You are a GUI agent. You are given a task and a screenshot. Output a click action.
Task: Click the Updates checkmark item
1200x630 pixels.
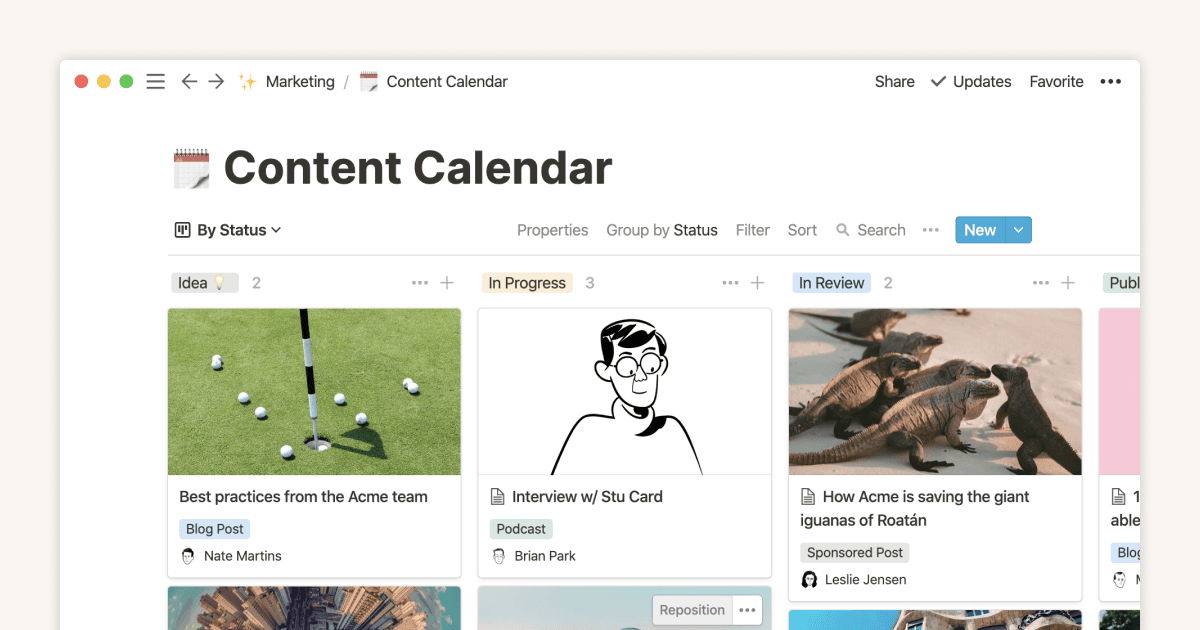[970, 81]
